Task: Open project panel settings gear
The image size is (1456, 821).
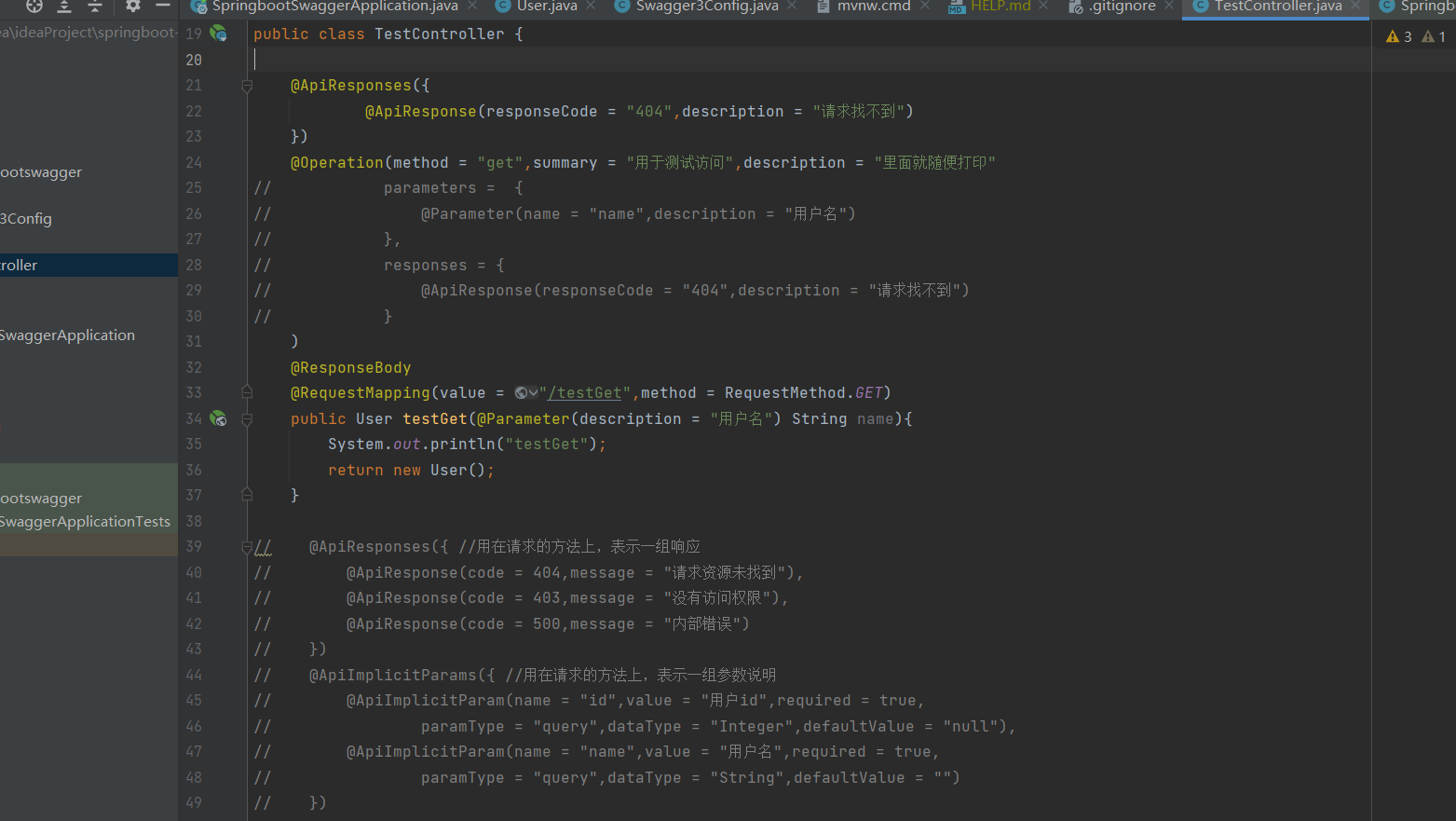Action: pos(133,6)
